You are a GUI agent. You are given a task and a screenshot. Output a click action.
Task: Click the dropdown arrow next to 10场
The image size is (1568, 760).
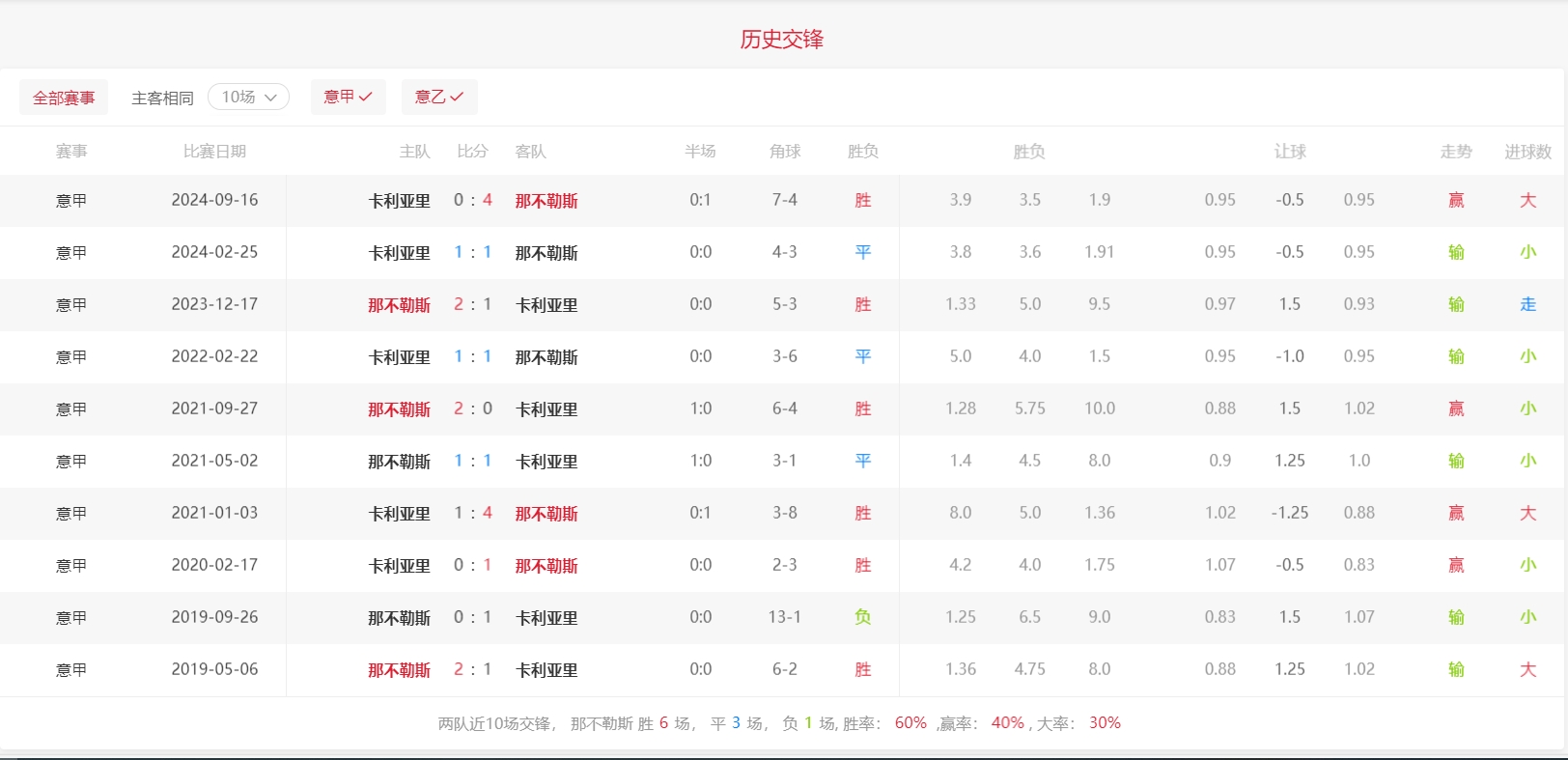(x=271, y=97)
